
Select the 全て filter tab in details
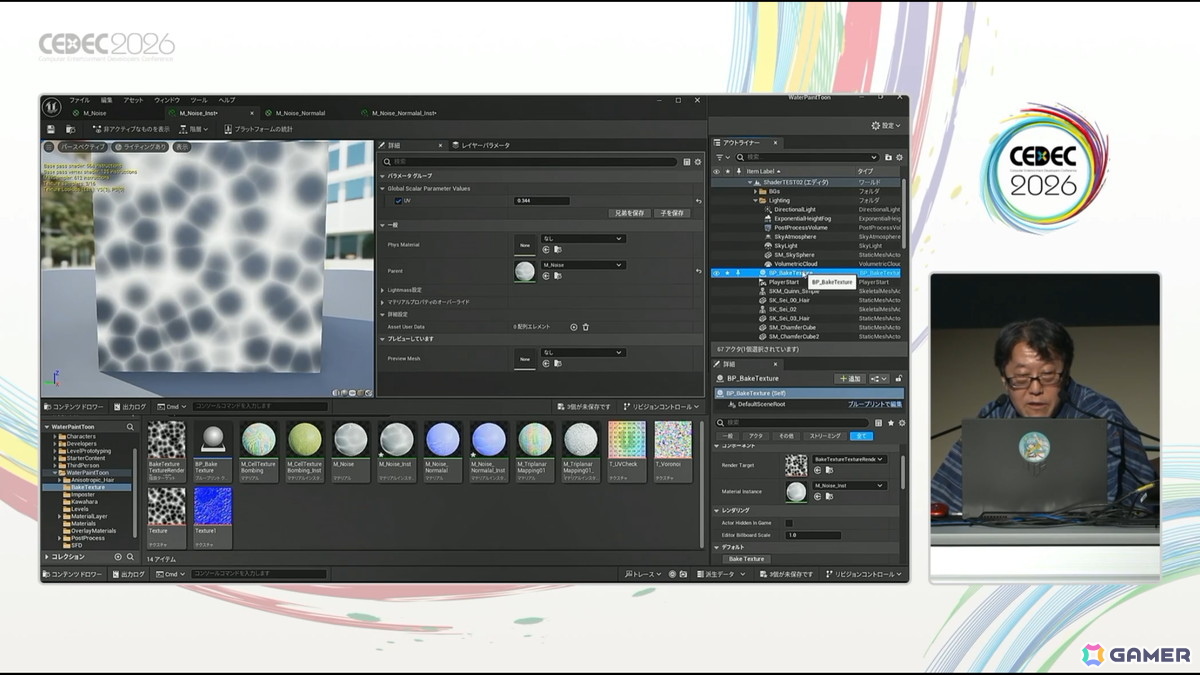861,436
